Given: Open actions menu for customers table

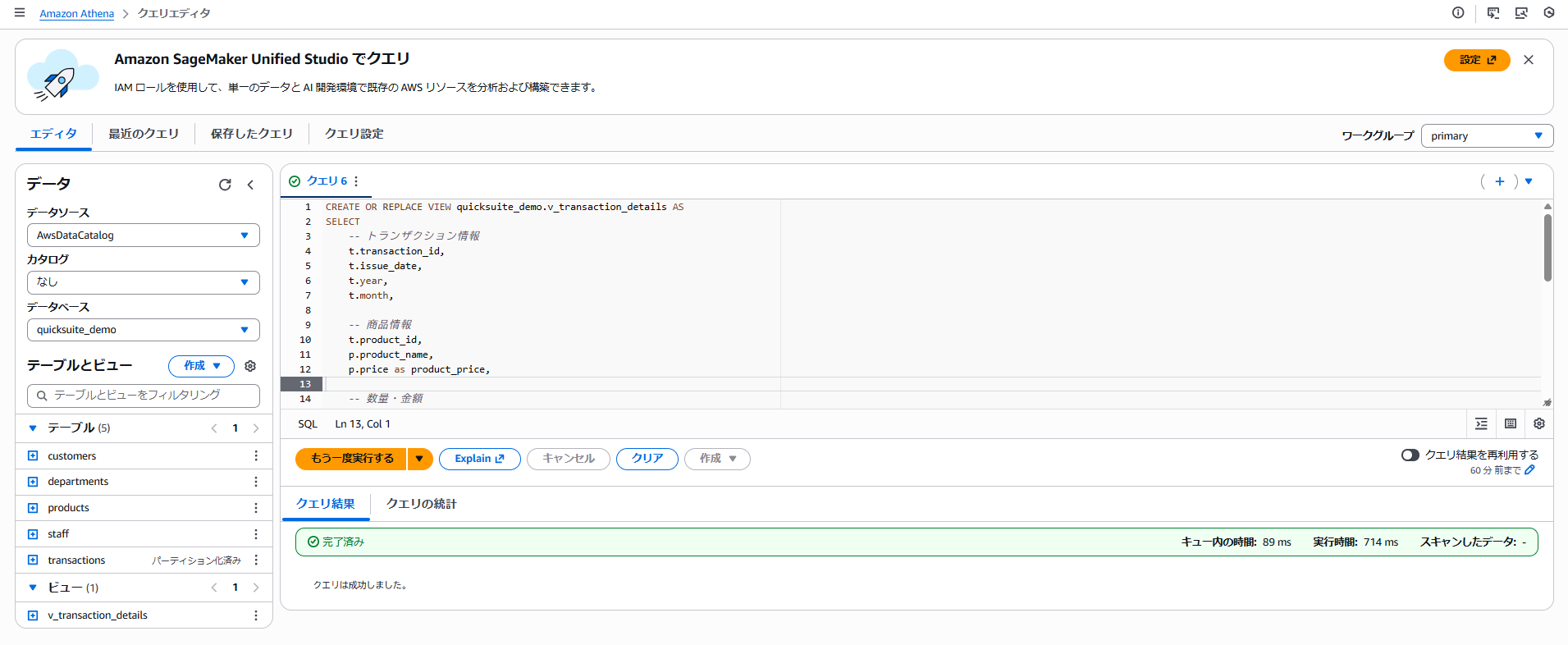Looking at the screenshot, I should click(x=256, y=455).
